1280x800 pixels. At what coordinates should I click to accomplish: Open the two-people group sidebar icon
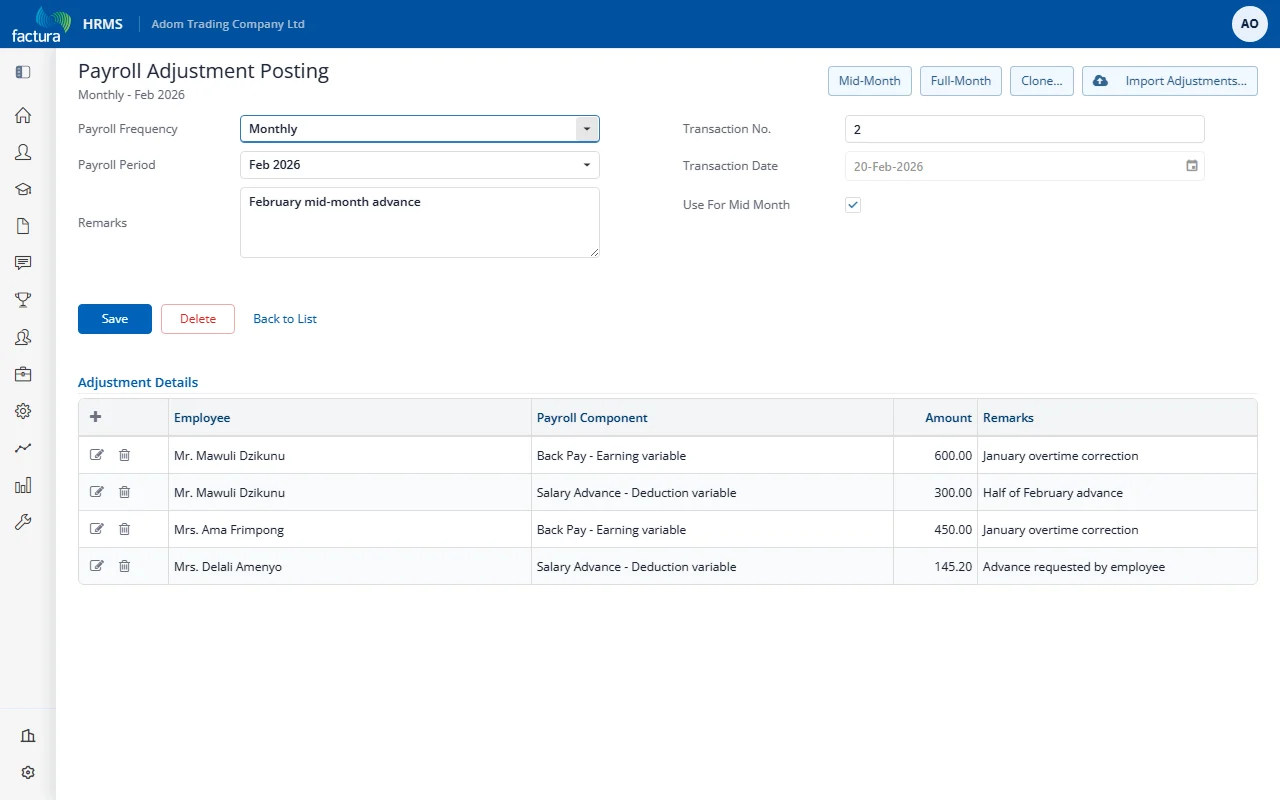click(x=23, y=337)
